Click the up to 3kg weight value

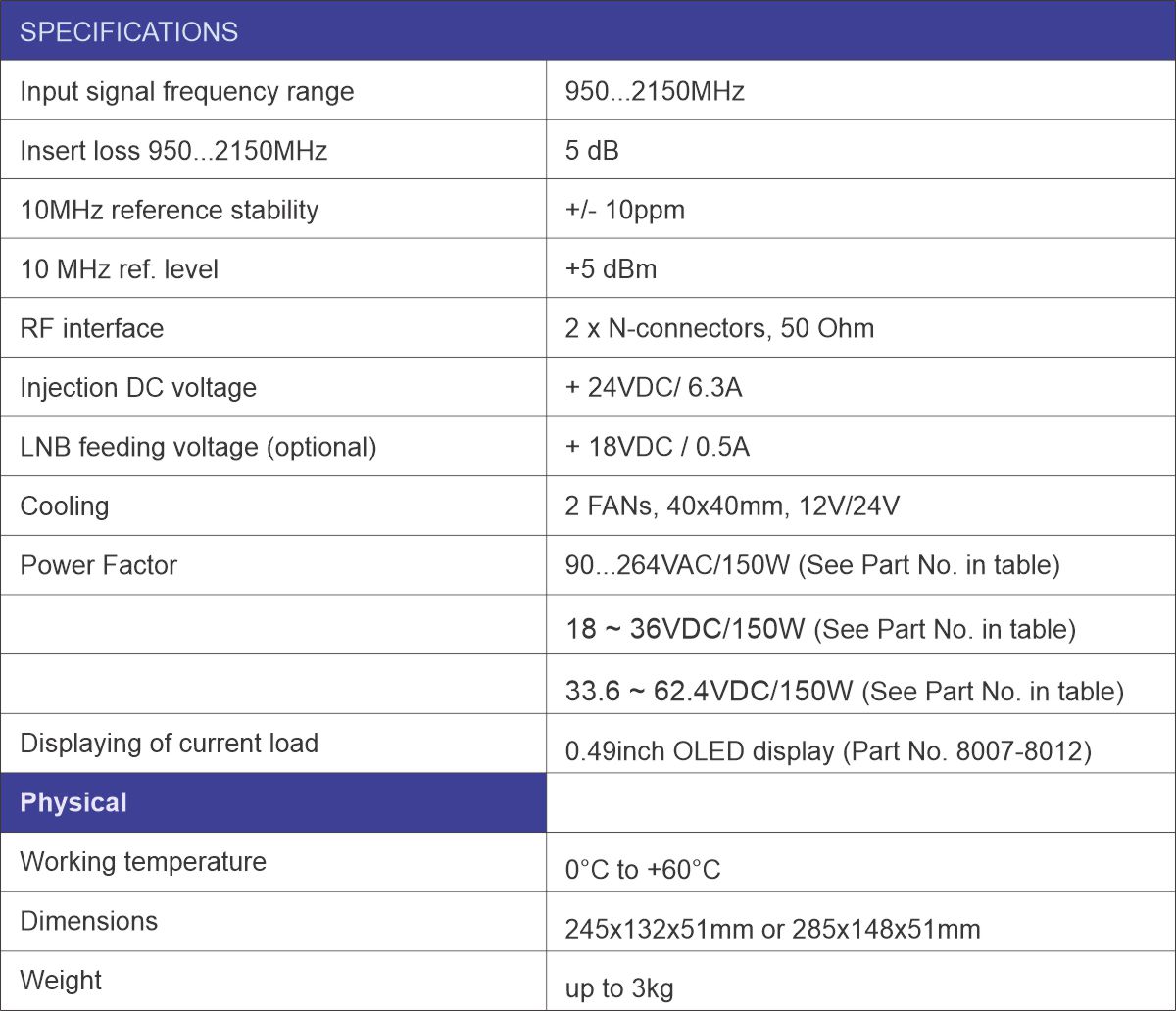tap(619, 988)
